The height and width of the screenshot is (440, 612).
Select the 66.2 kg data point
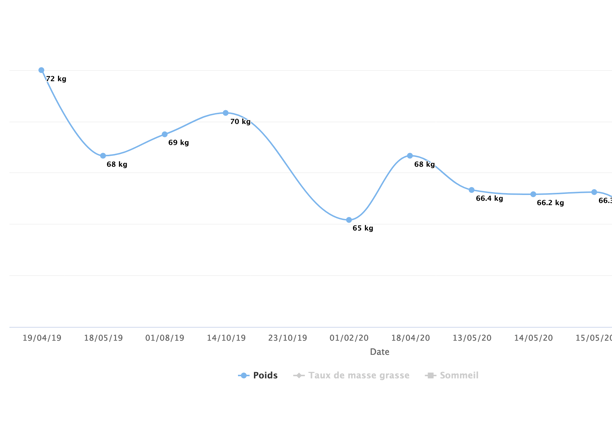[x=533, y=194]
